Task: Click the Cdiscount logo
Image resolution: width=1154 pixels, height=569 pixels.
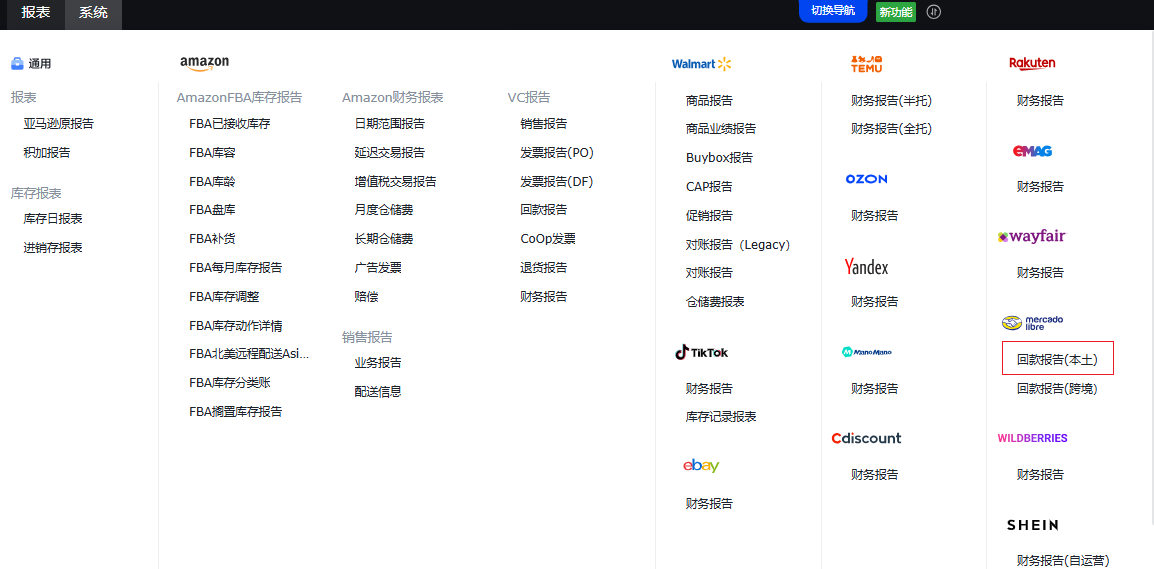Action: (x=866, y=438)
